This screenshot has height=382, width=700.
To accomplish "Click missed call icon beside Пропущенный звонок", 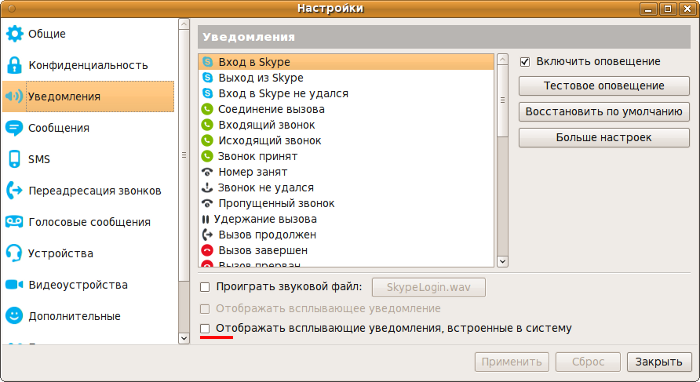I will point(207,203).
